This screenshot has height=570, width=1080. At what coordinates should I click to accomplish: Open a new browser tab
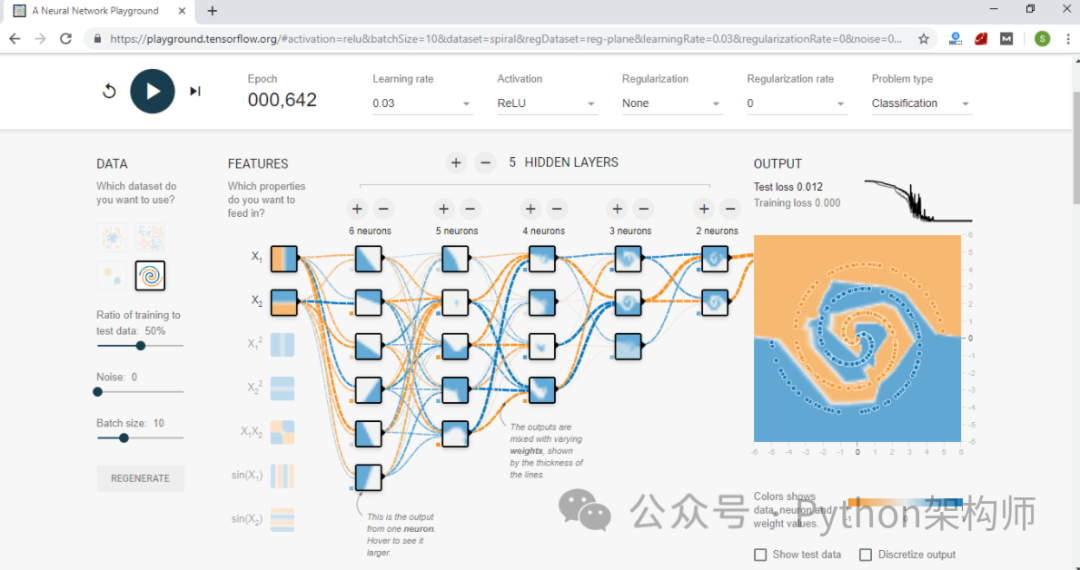point(212,11)
